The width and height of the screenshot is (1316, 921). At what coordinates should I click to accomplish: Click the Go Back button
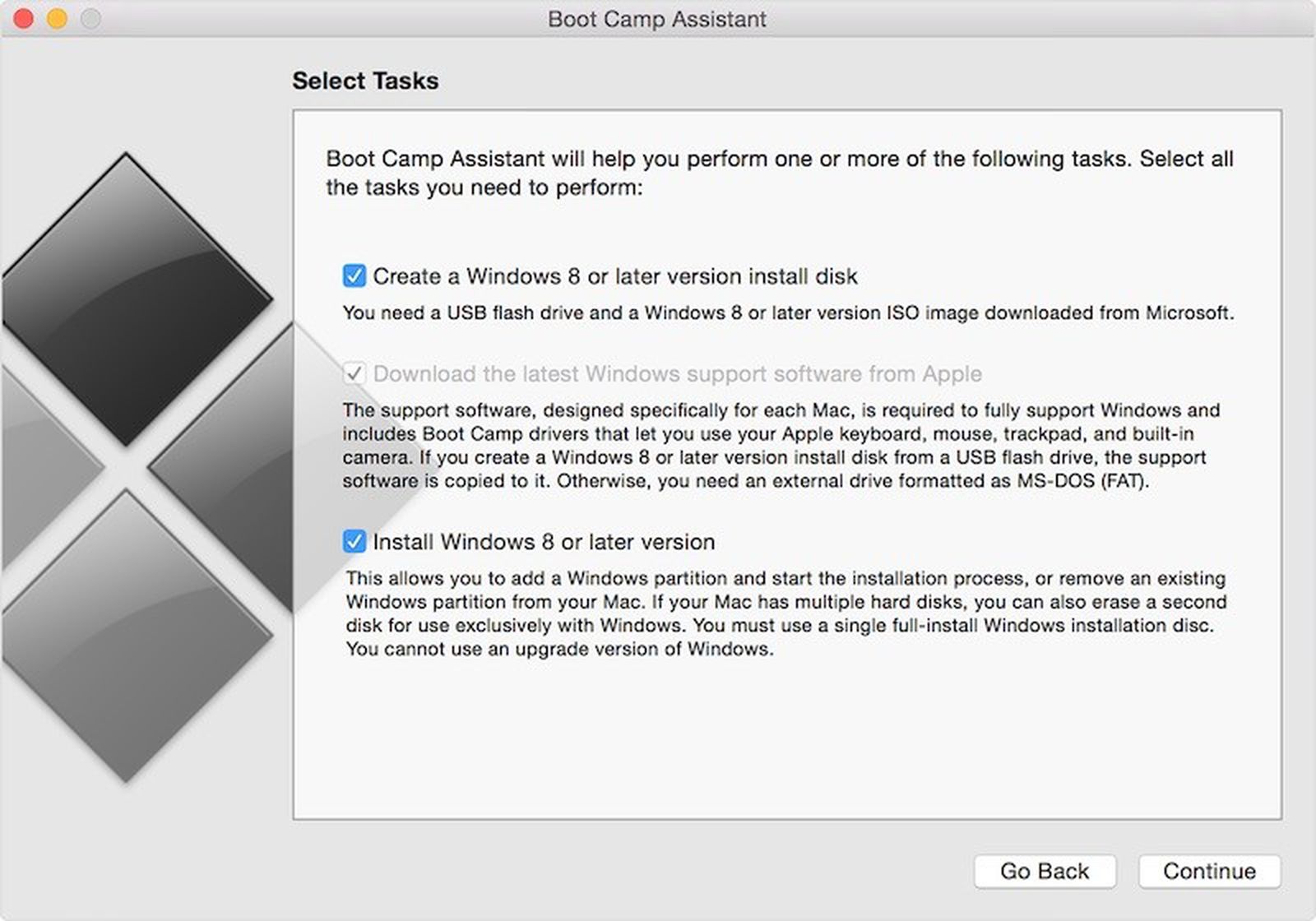point(1045,871)
